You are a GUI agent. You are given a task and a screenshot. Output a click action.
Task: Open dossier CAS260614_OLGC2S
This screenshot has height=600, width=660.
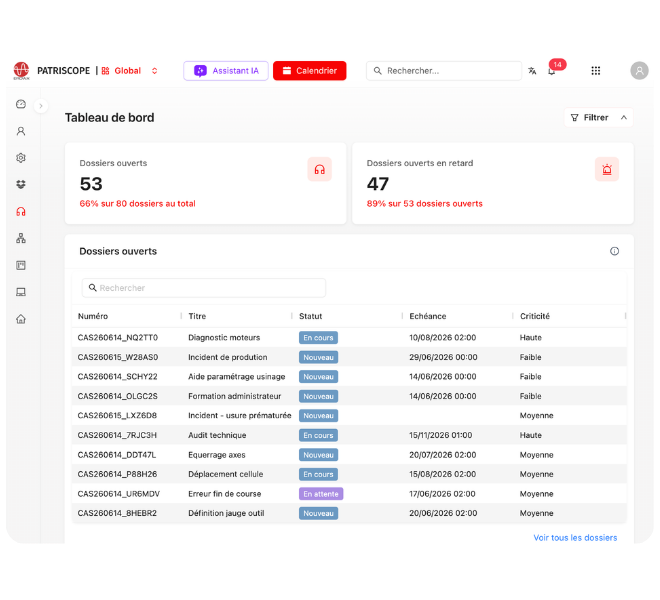pos(117,396)
